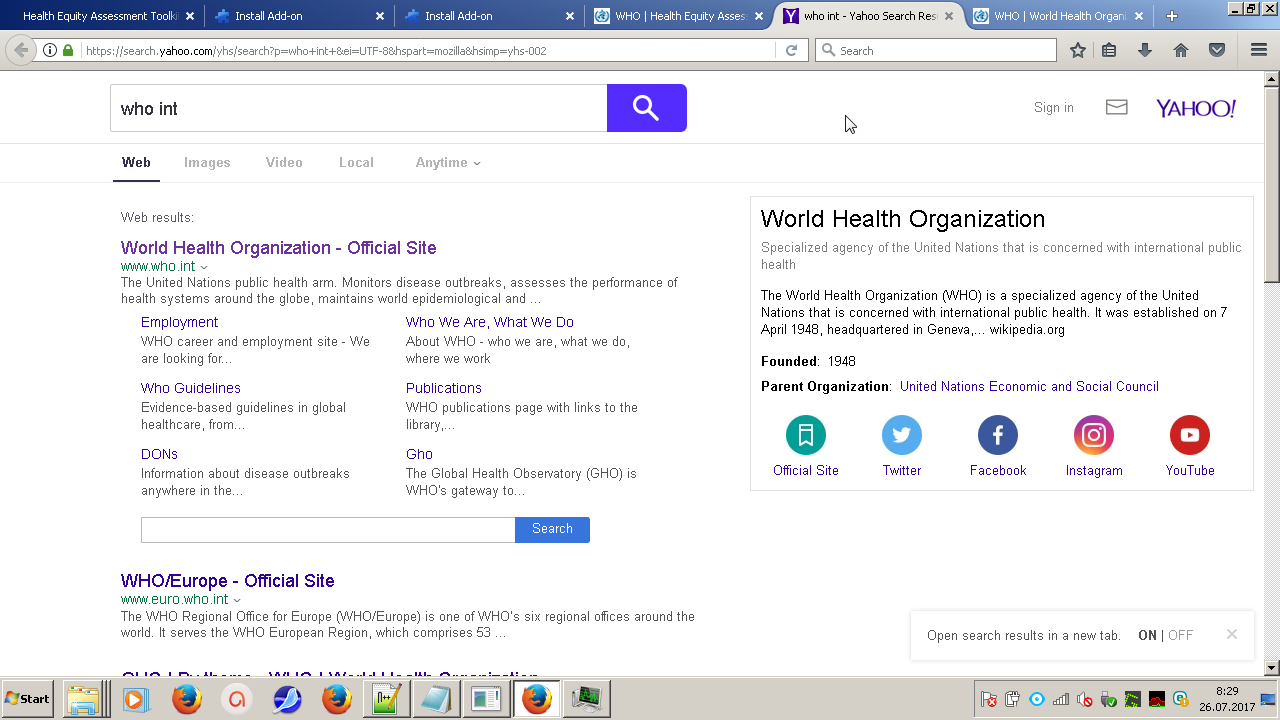Click the active Firefox taskbar button
Viewport: 1280px width, 720px height.
coord(536,699)
